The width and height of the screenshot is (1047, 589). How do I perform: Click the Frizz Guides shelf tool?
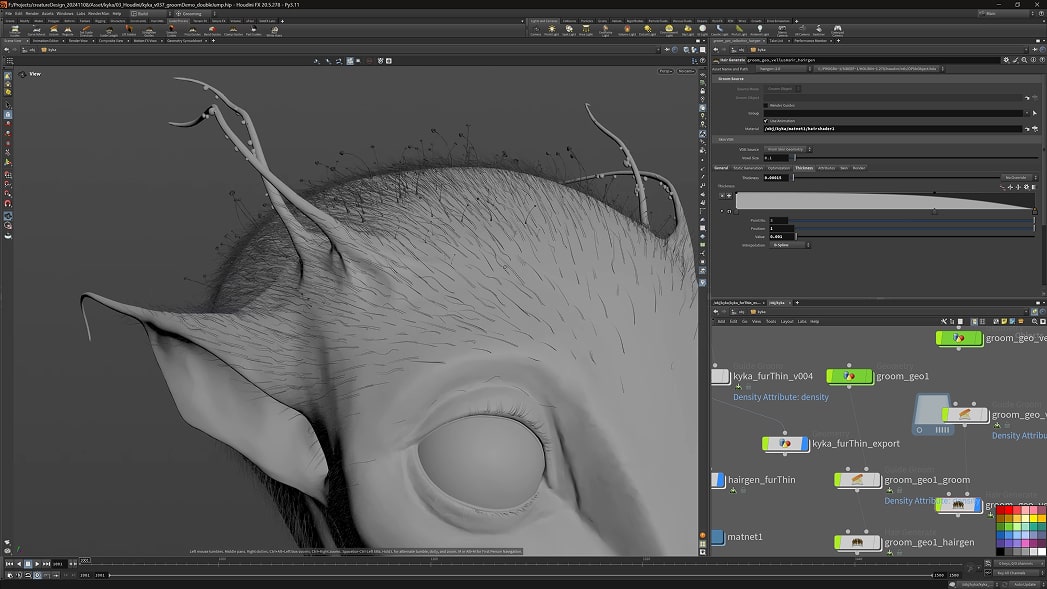pos(192,31)
